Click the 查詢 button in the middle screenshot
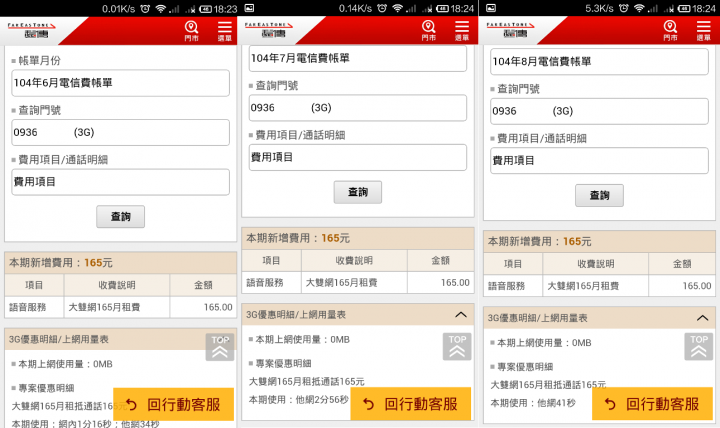Image resolution: width=720 pixels, height=428 pixels. 358,192
